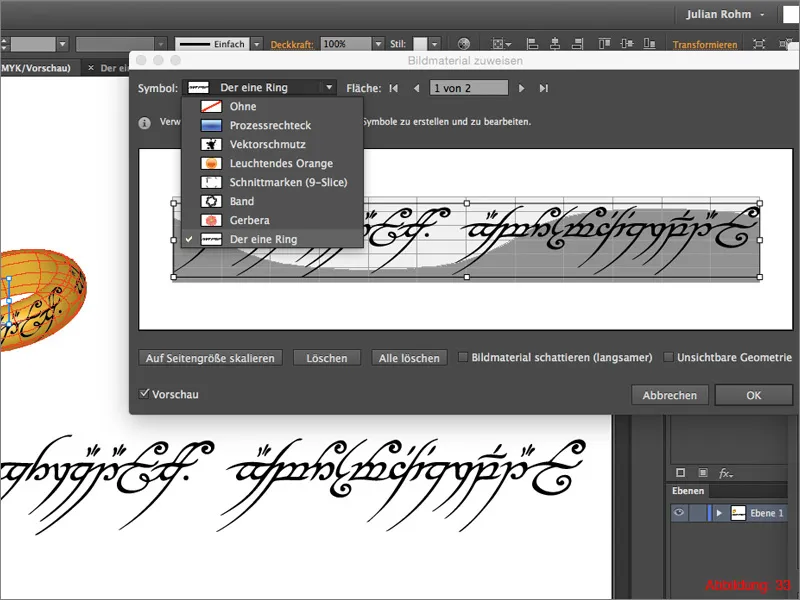Open the Deckkraft opacity dropdown arrow
Screen dimensions: 800x600
(x=378, y=44)
